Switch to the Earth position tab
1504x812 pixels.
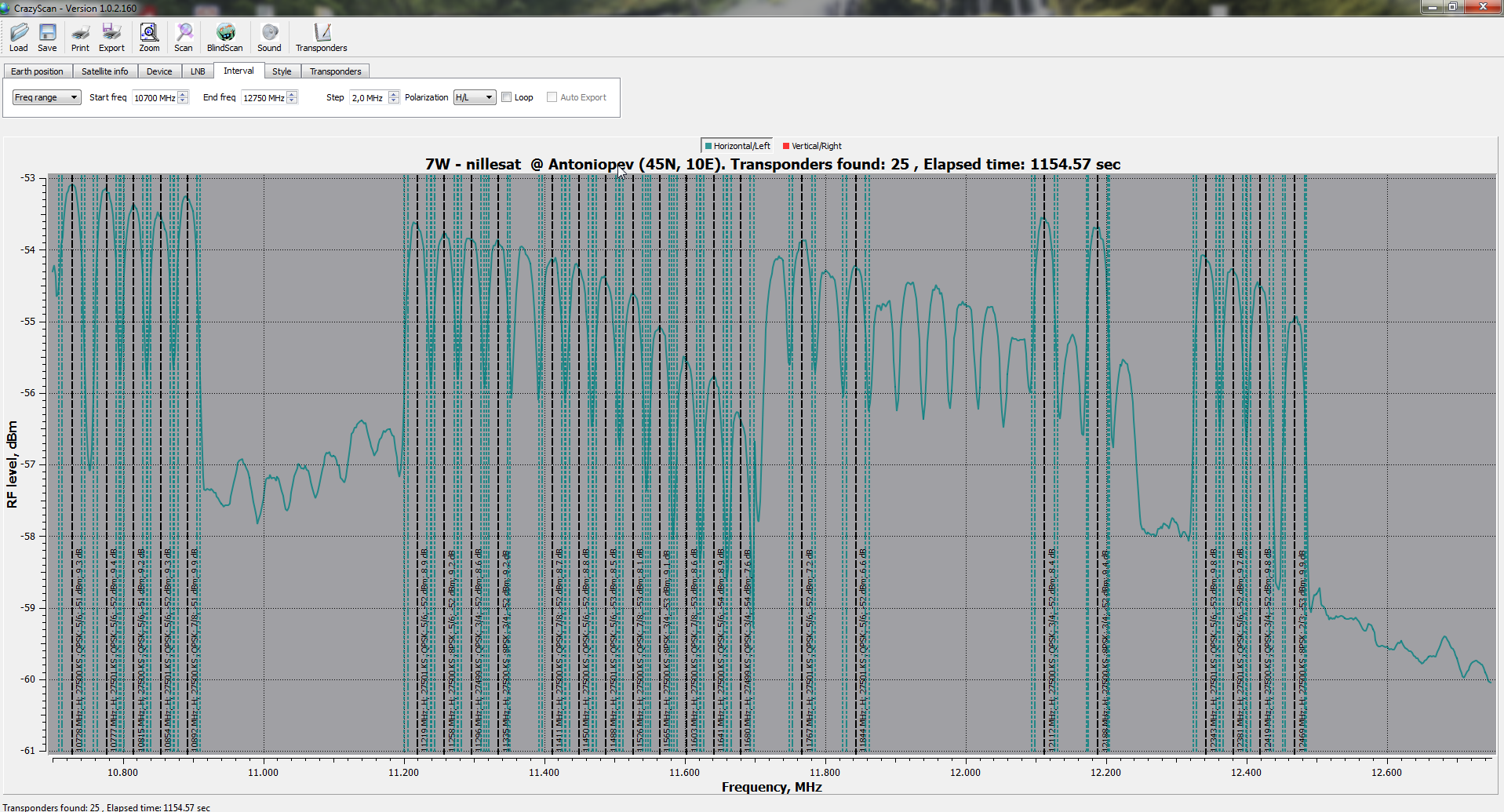point(37,71)
